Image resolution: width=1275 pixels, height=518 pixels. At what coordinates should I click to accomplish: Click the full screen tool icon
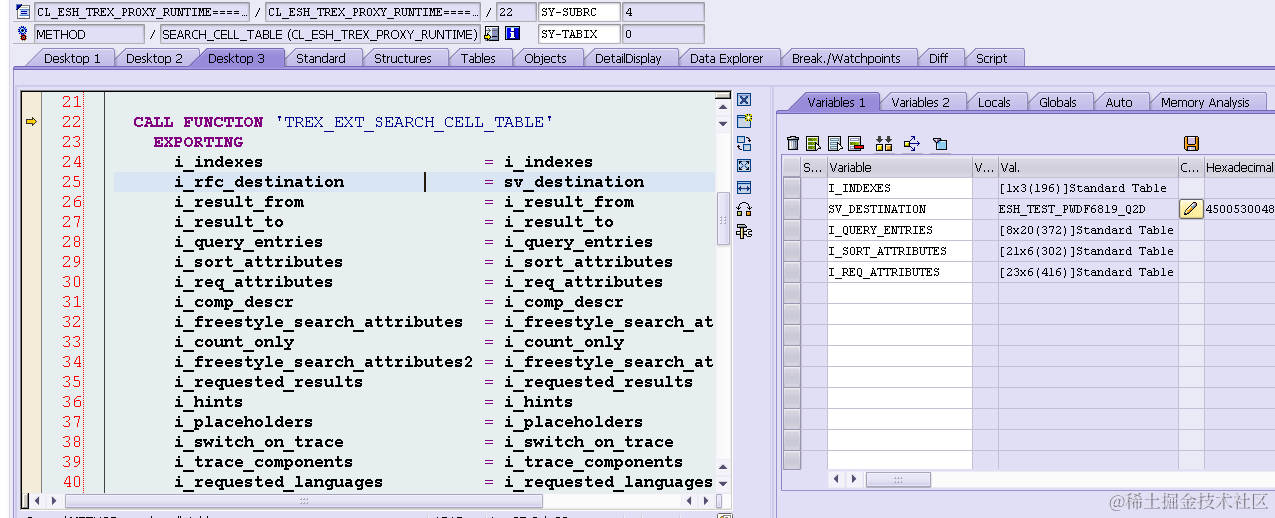(743, 166)
